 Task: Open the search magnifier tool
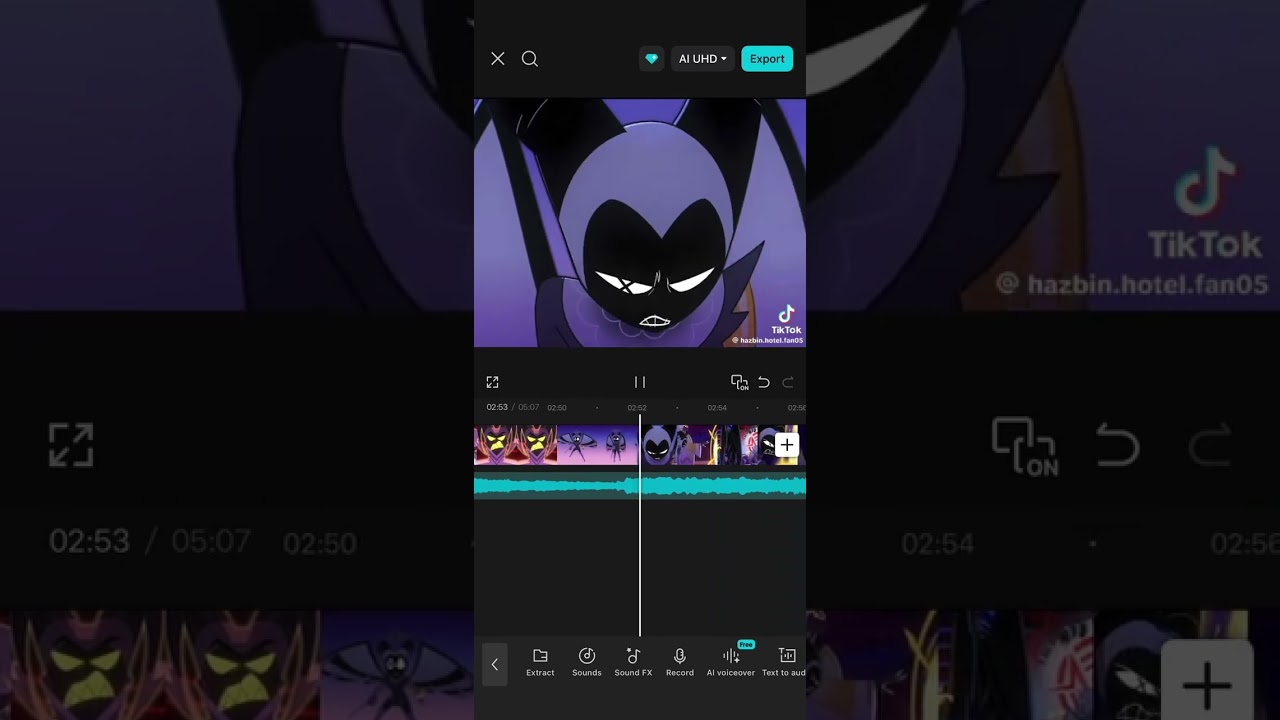coord(530,59)
